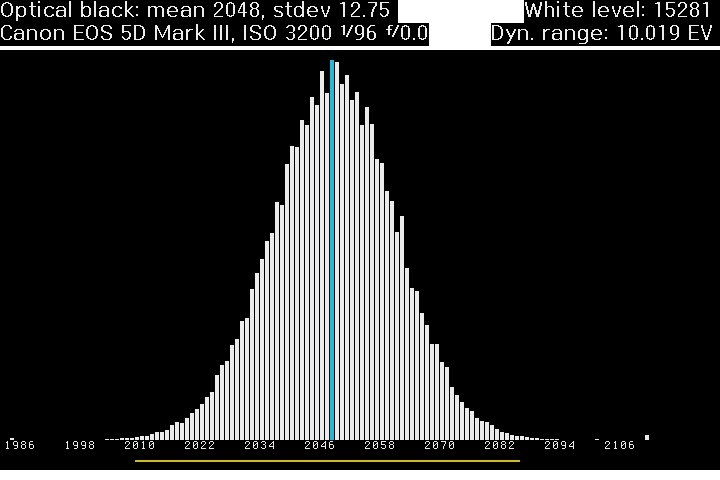Click the small outlier square right of 2106
This screenshot has width=720, height=480.
[647, 437]
